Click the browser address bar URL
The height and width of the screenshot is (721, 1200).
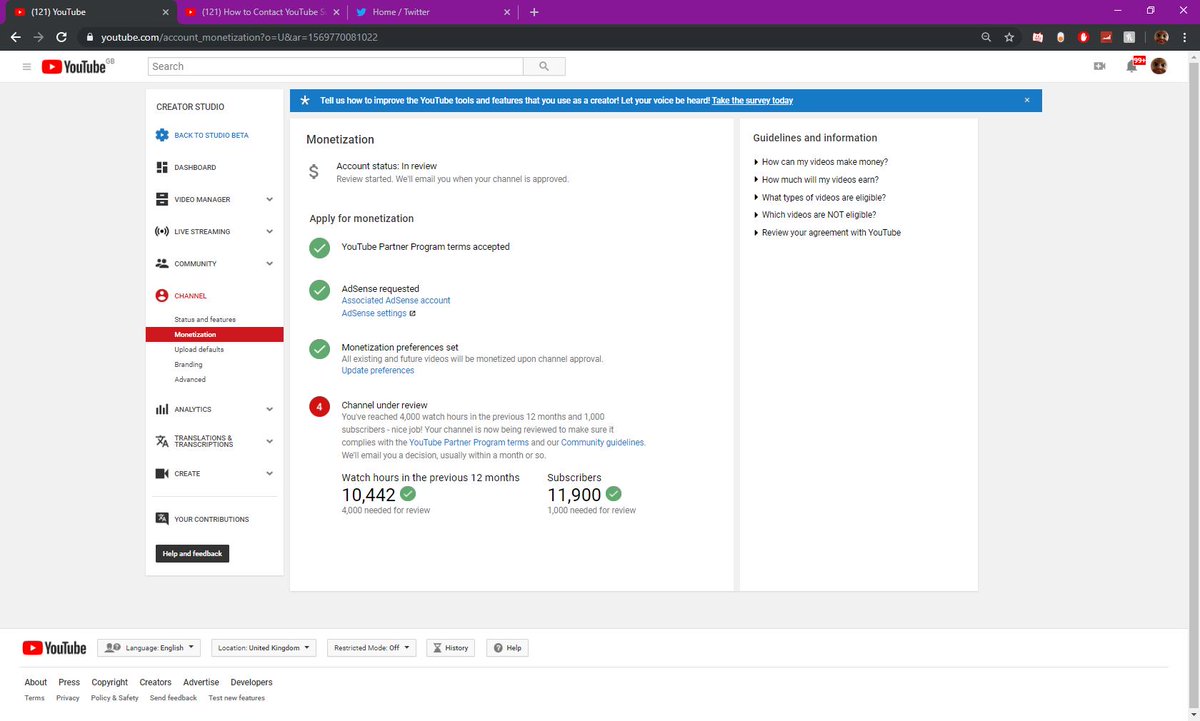tap(238, 37)
